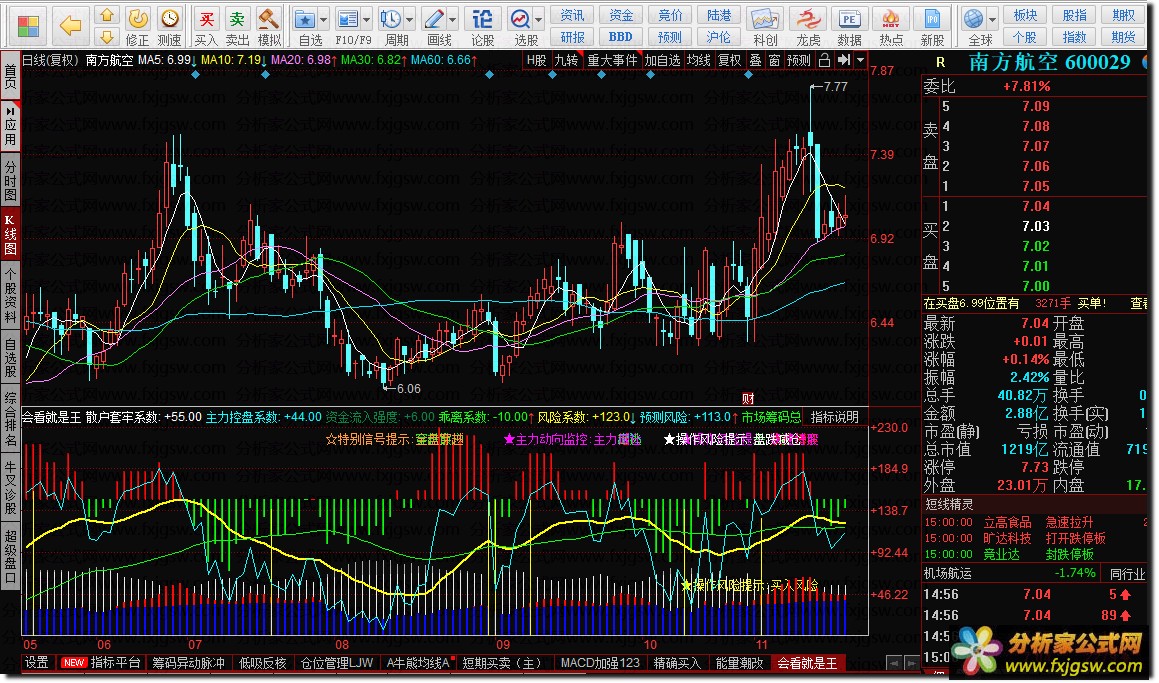
Task: Open the 测速 clock icon
Action: tap(169, 18)
